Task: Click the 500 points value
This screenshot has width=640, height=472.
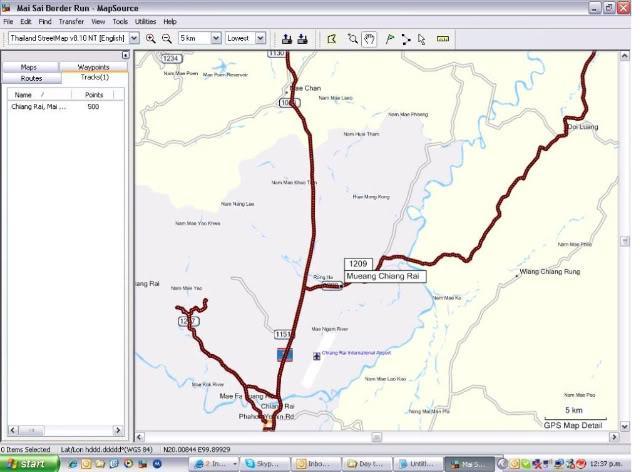Action: coord(93,107)
